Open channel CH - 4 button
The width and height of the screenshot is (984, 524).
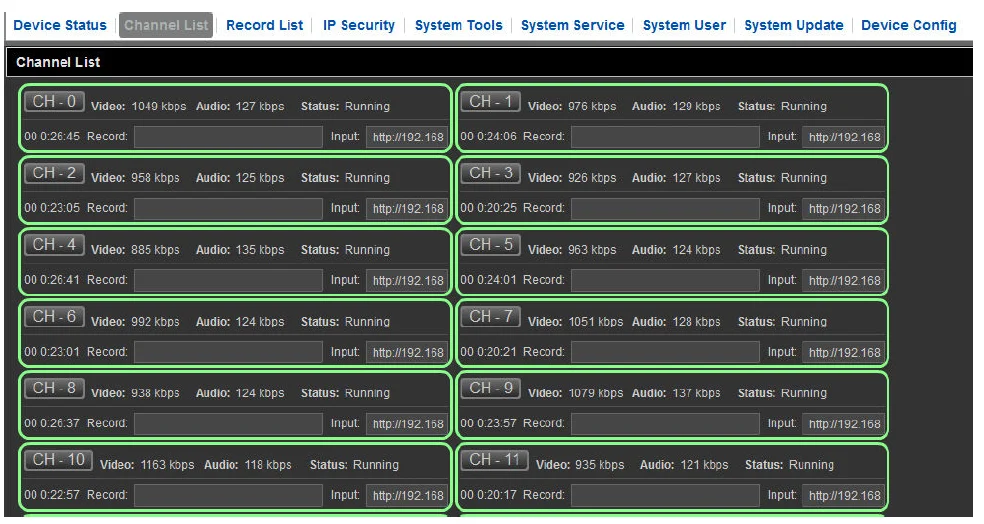[x=54, y=245]
